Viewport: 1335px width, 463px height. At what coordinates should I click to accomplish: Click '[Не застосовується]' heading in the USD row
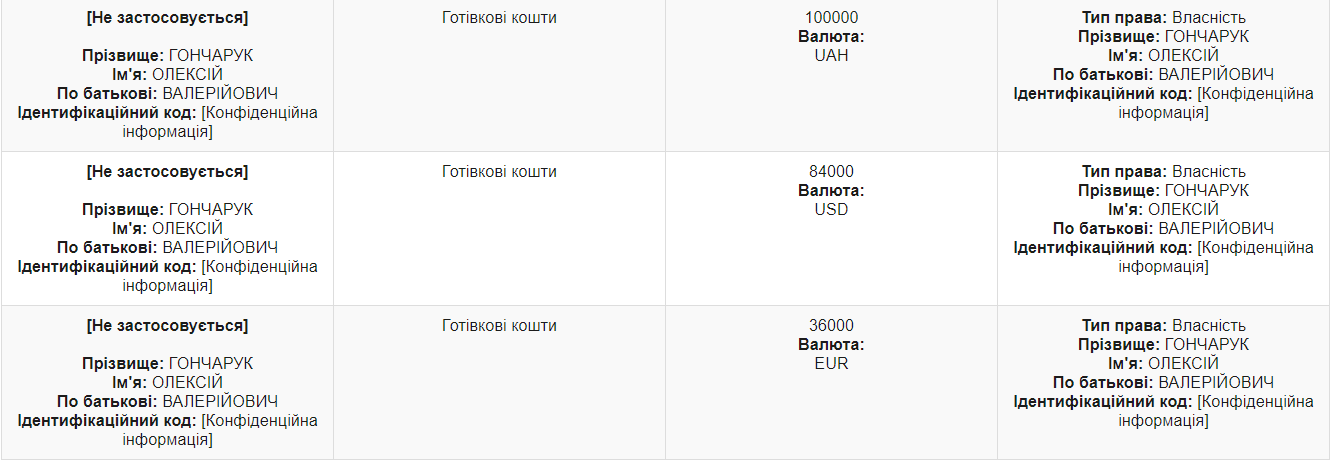coord(167,172)
